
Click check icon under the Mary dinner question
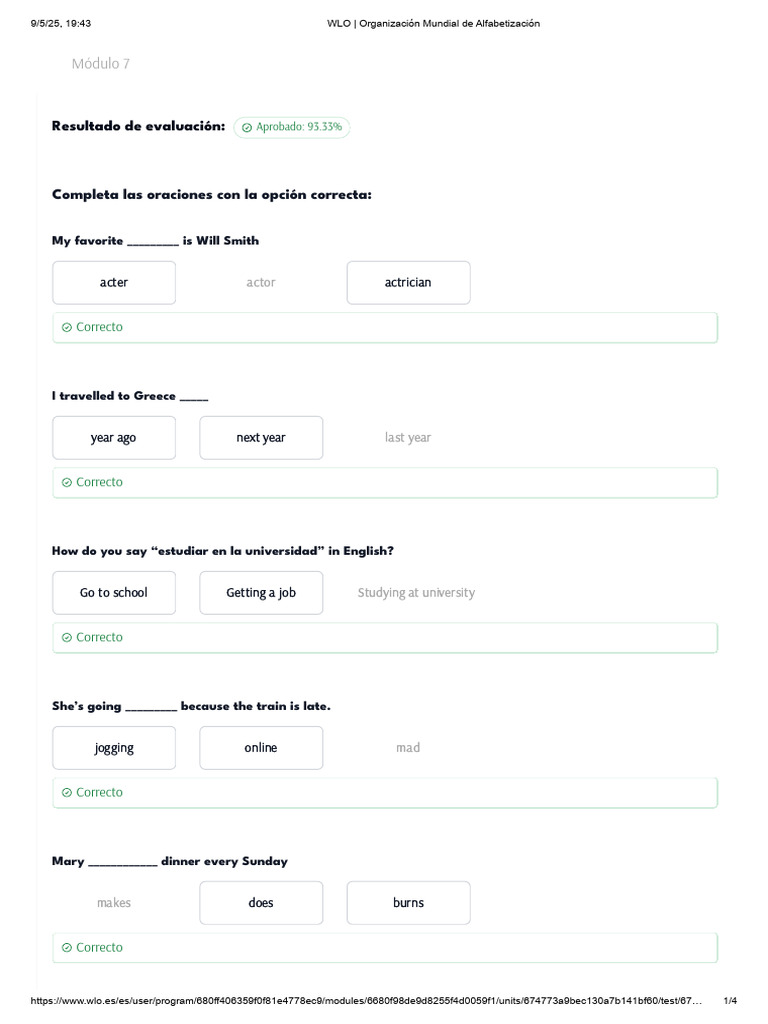click(67, 947)
